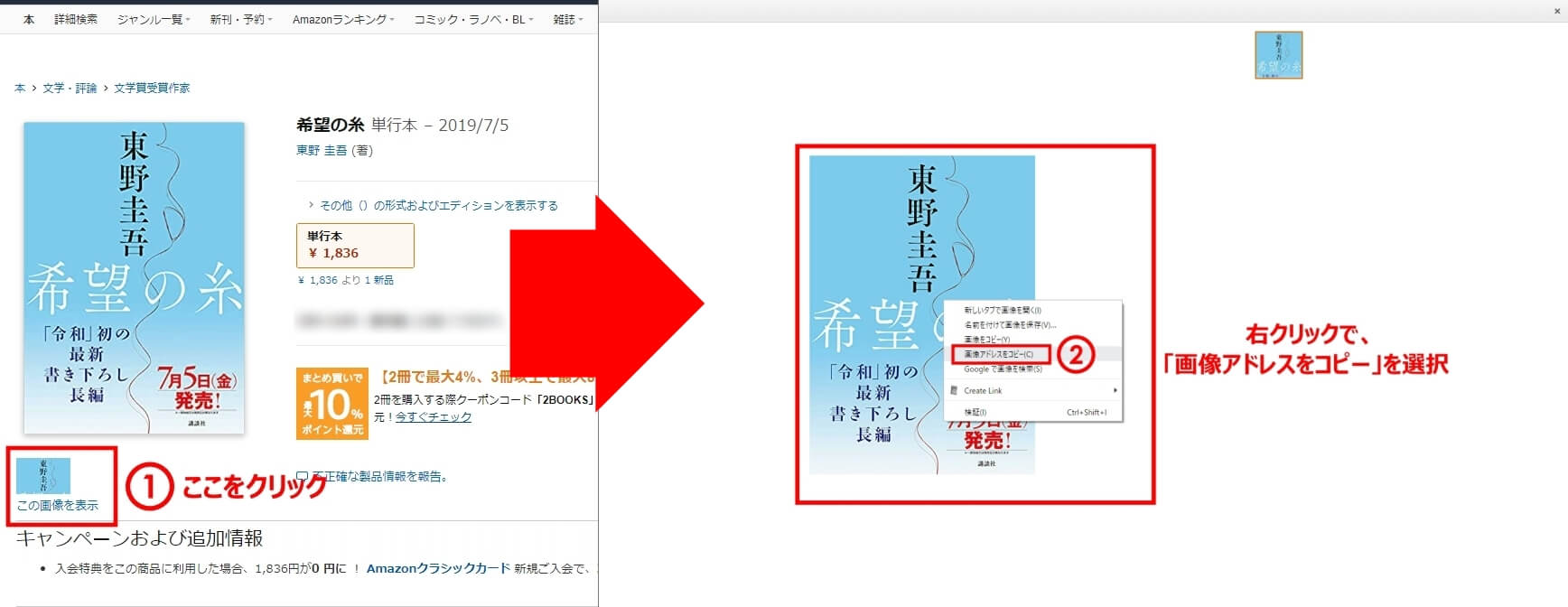The image size is (1568, 607).
Task: Open 詳細検索 in the navigation bar
Action: point(76,19)
